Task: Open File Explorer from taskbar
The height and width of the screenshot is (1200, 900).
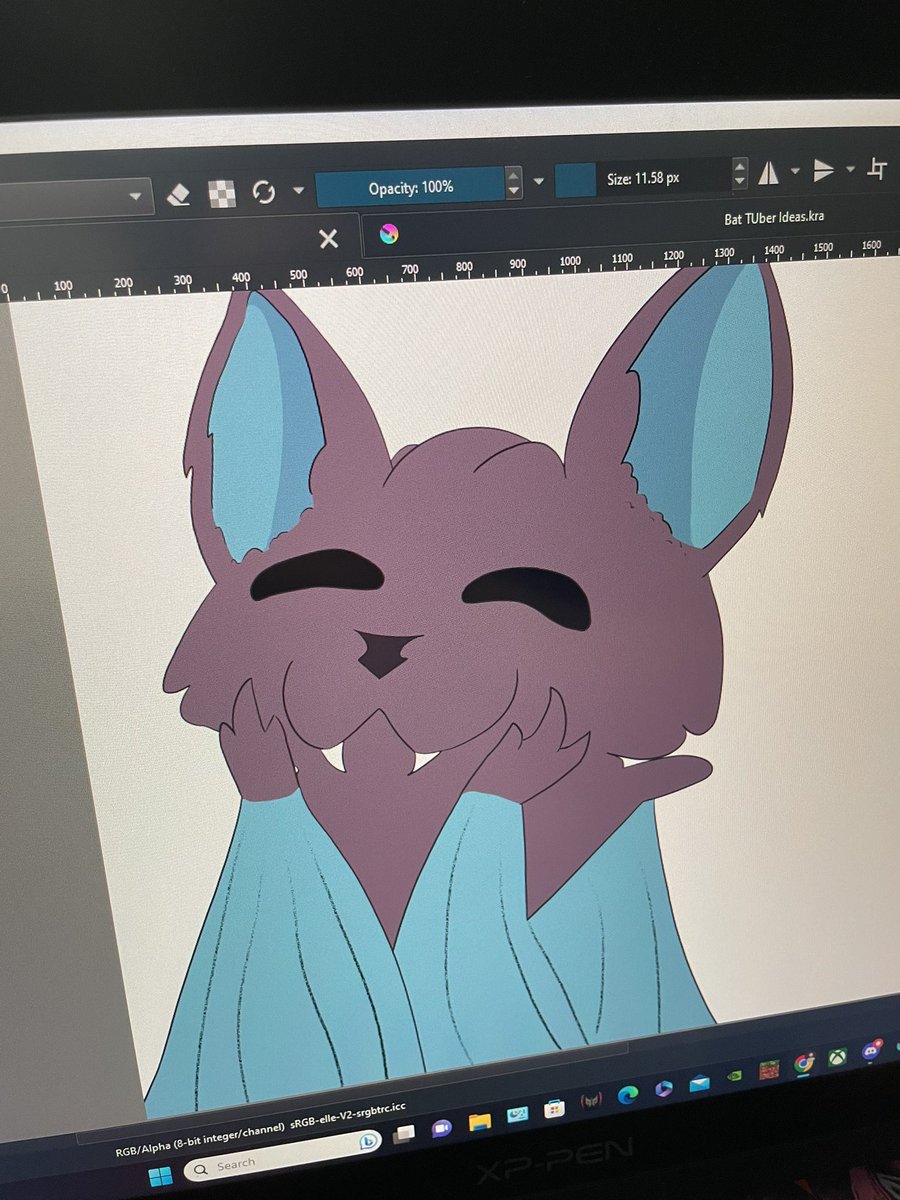Action: [x=480, y=1122]
